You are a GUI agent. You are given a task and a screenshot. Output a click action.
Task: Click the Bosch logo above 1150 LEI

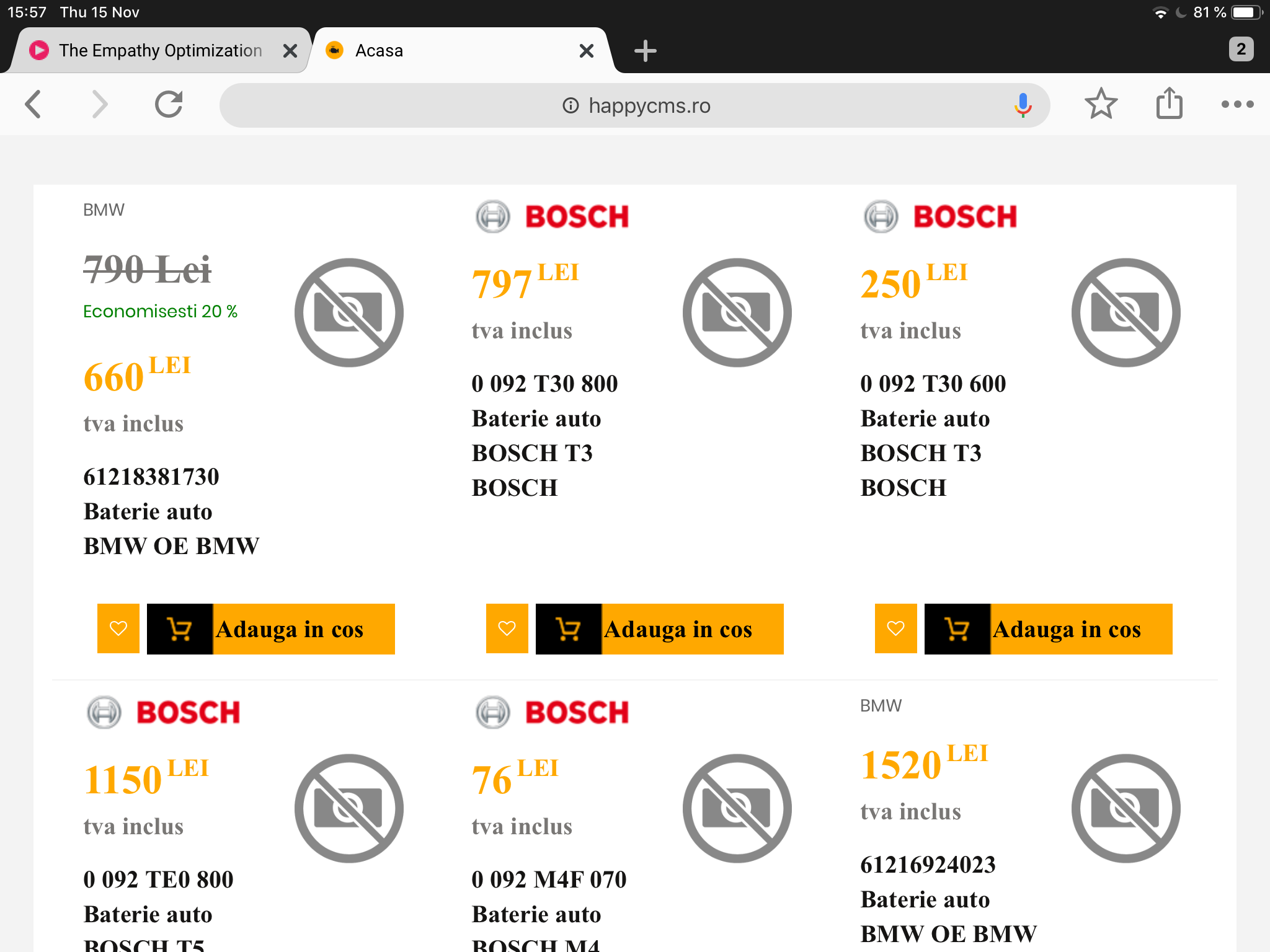coord(163,712)
